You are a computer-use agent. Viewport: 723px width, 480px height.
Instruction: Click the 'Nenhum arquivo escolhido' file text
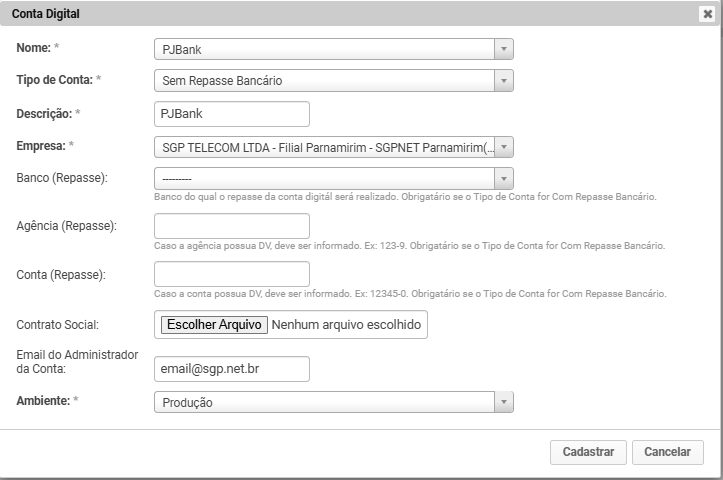346,325
